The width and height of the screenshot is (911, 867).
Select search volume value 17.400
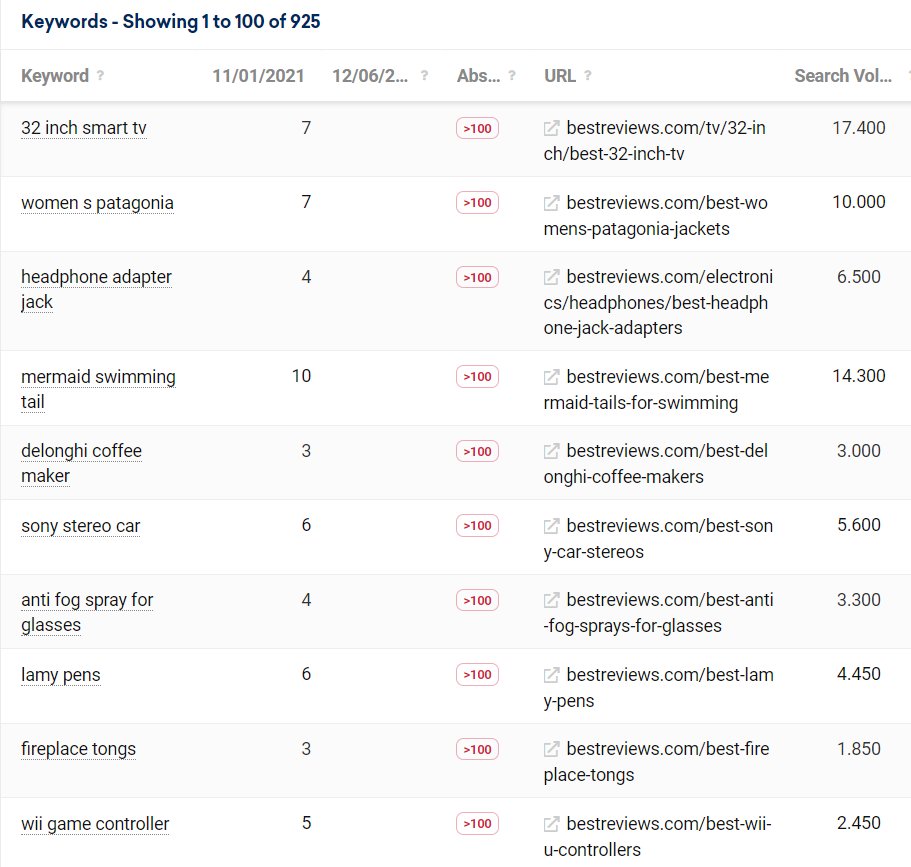coord(859,128)
